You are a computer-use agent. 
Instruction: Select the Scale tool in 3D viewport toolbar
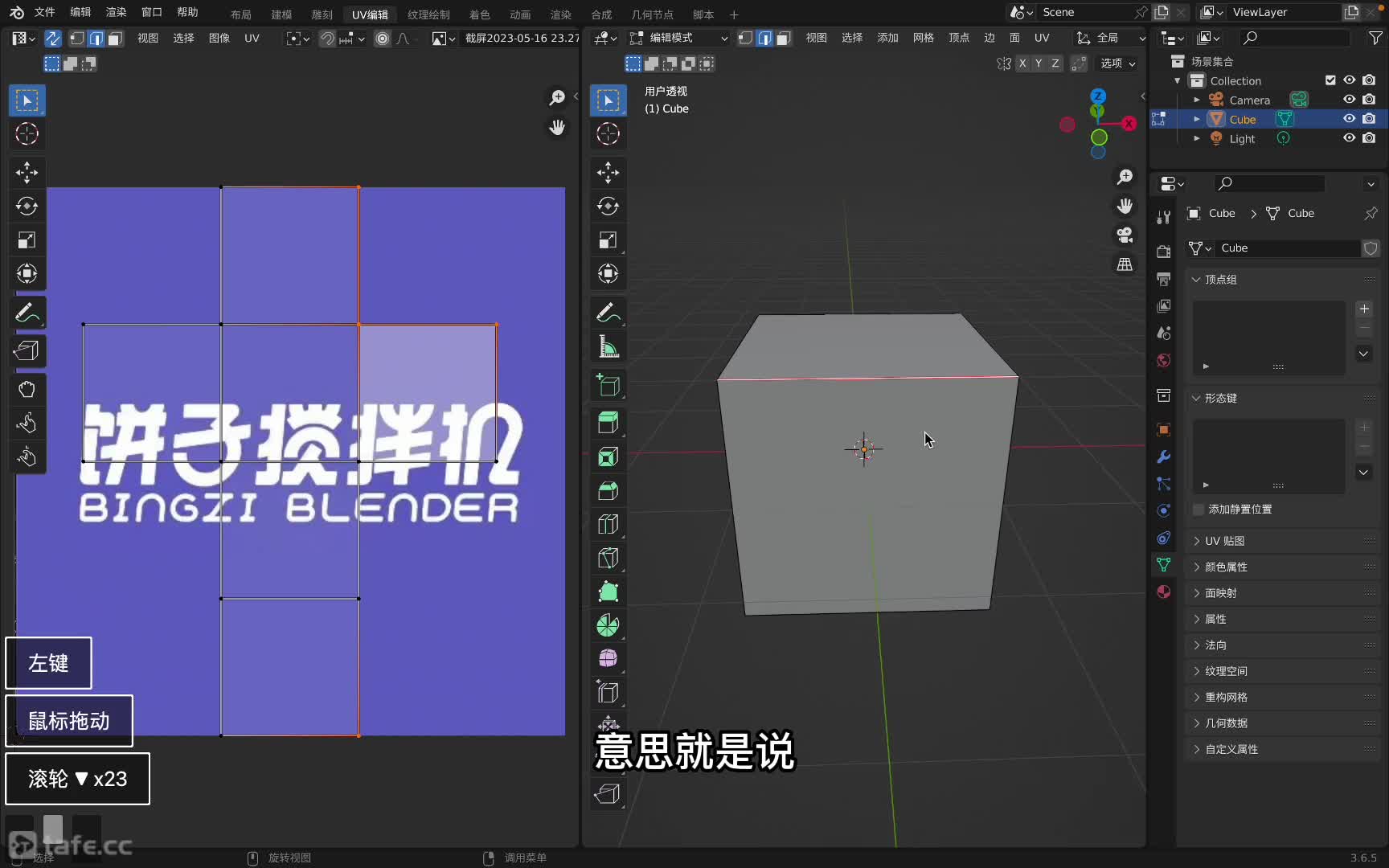pyautogui.click(x=608, y=240)
